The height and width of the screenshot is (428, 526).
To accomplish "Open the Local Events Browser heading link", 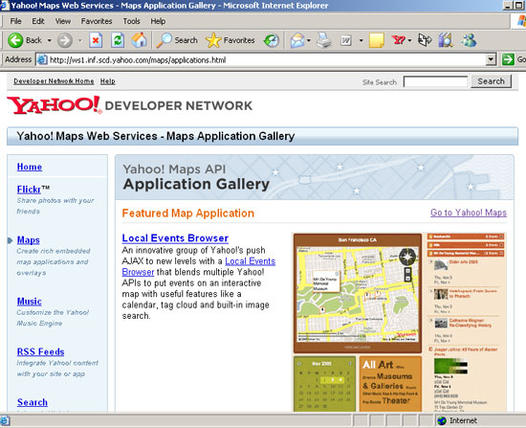I will click(x=175, y=238).
